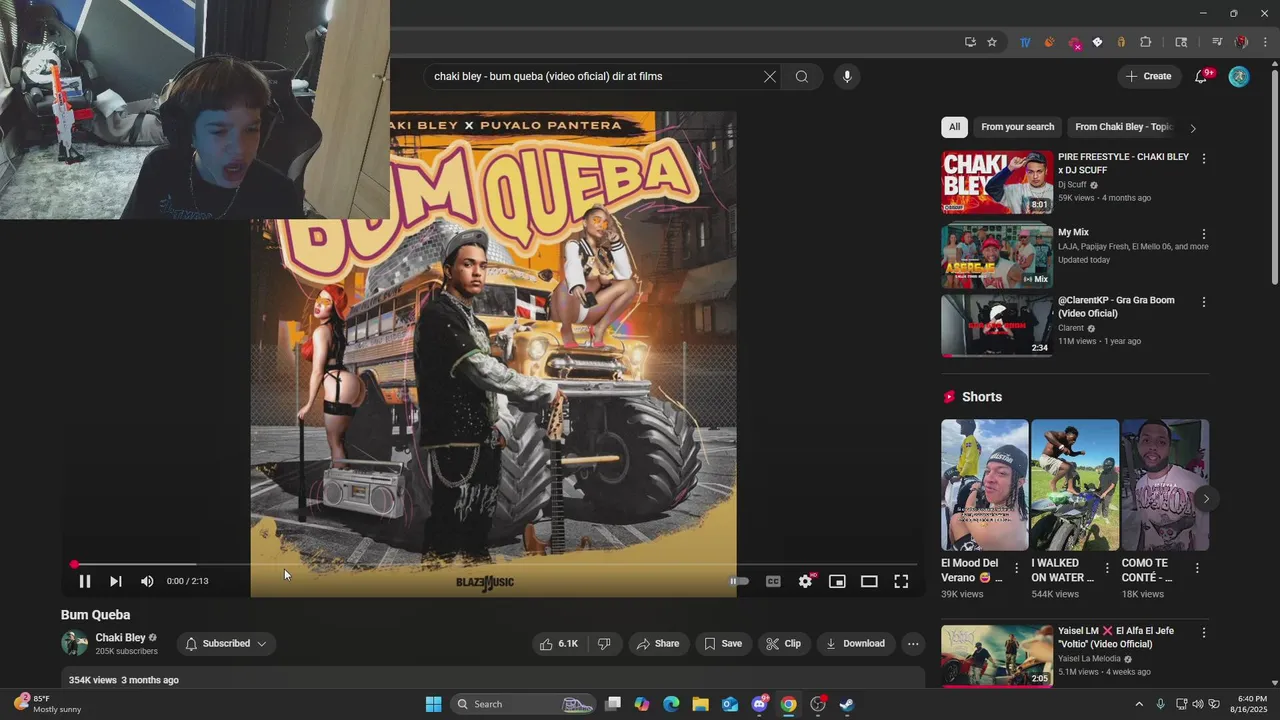Open the Chrome Extensions puzzle icon
The height and width of the screenshot is (720, 1280).
pyautogui.click(x=1146, y=42)
